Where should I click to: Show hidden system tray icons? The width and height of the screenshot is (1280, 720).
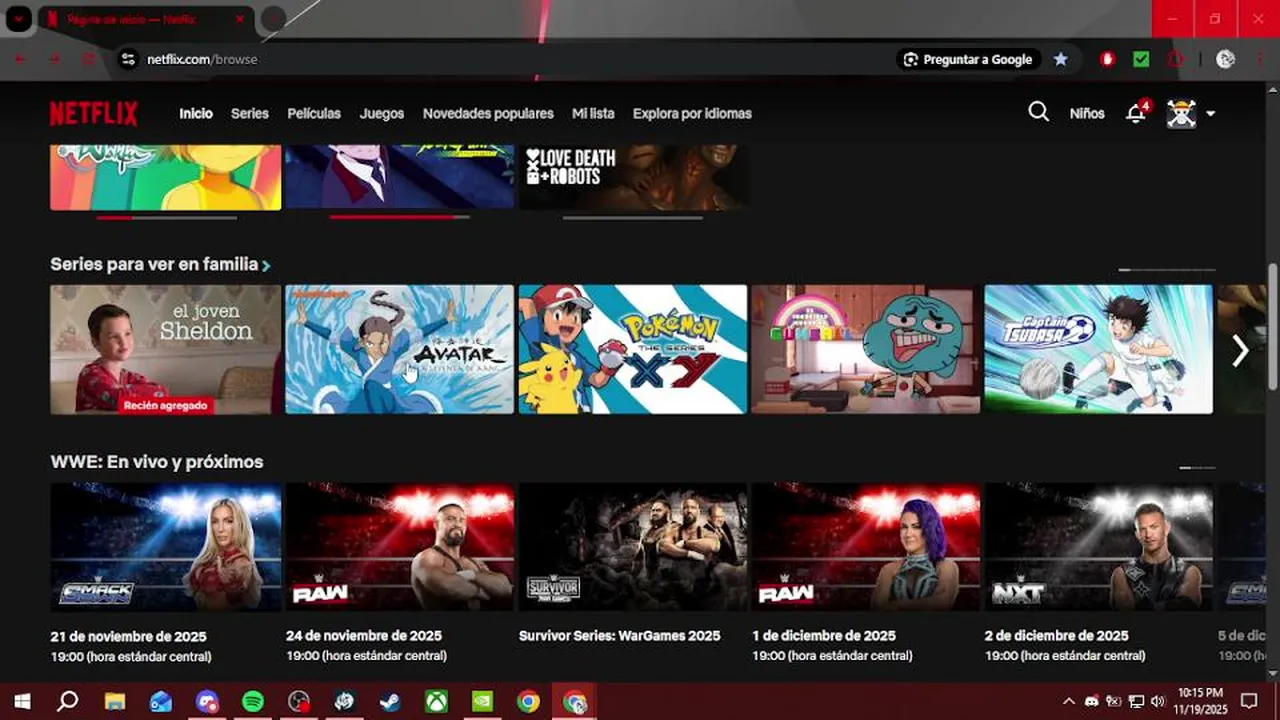[x=1068, y=701]
